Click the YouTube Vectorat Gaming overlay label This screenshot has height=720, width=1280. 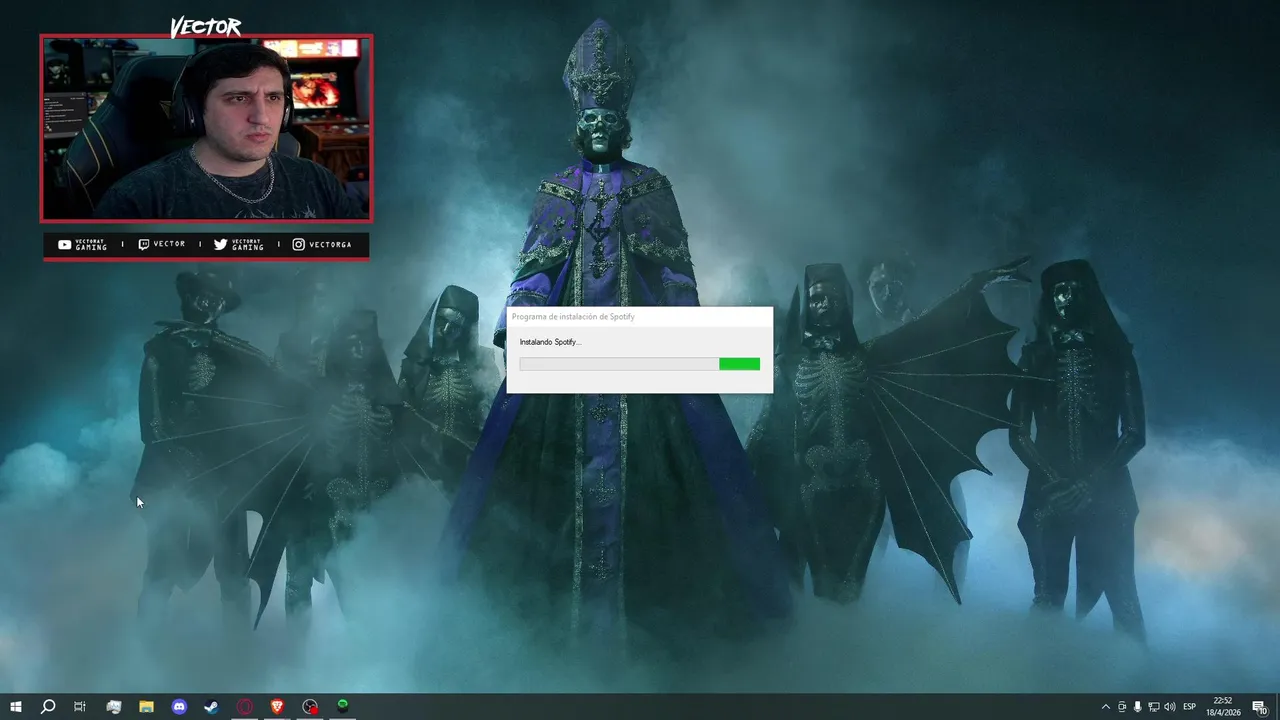point(83,244)
